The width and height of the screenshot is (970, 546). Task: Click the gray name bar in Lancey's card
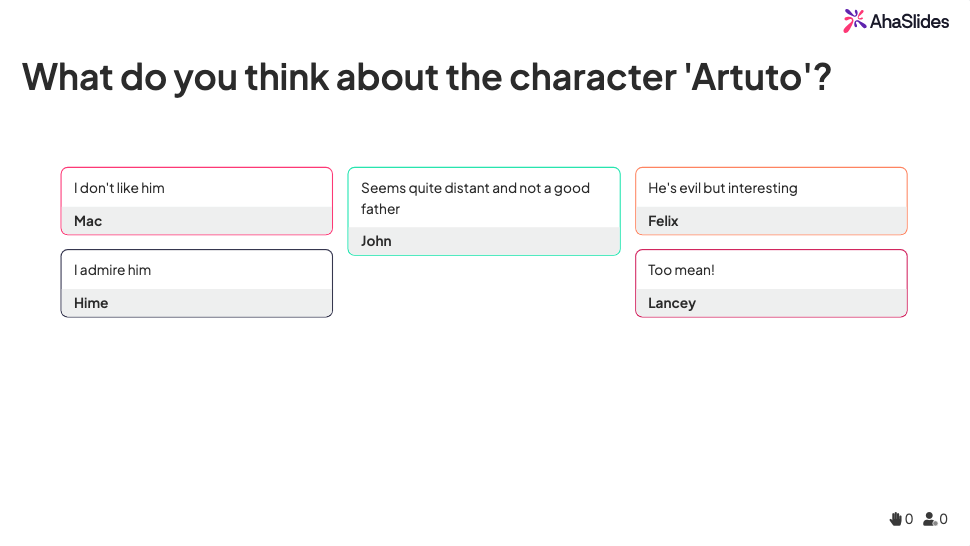(x=800, y=303)
